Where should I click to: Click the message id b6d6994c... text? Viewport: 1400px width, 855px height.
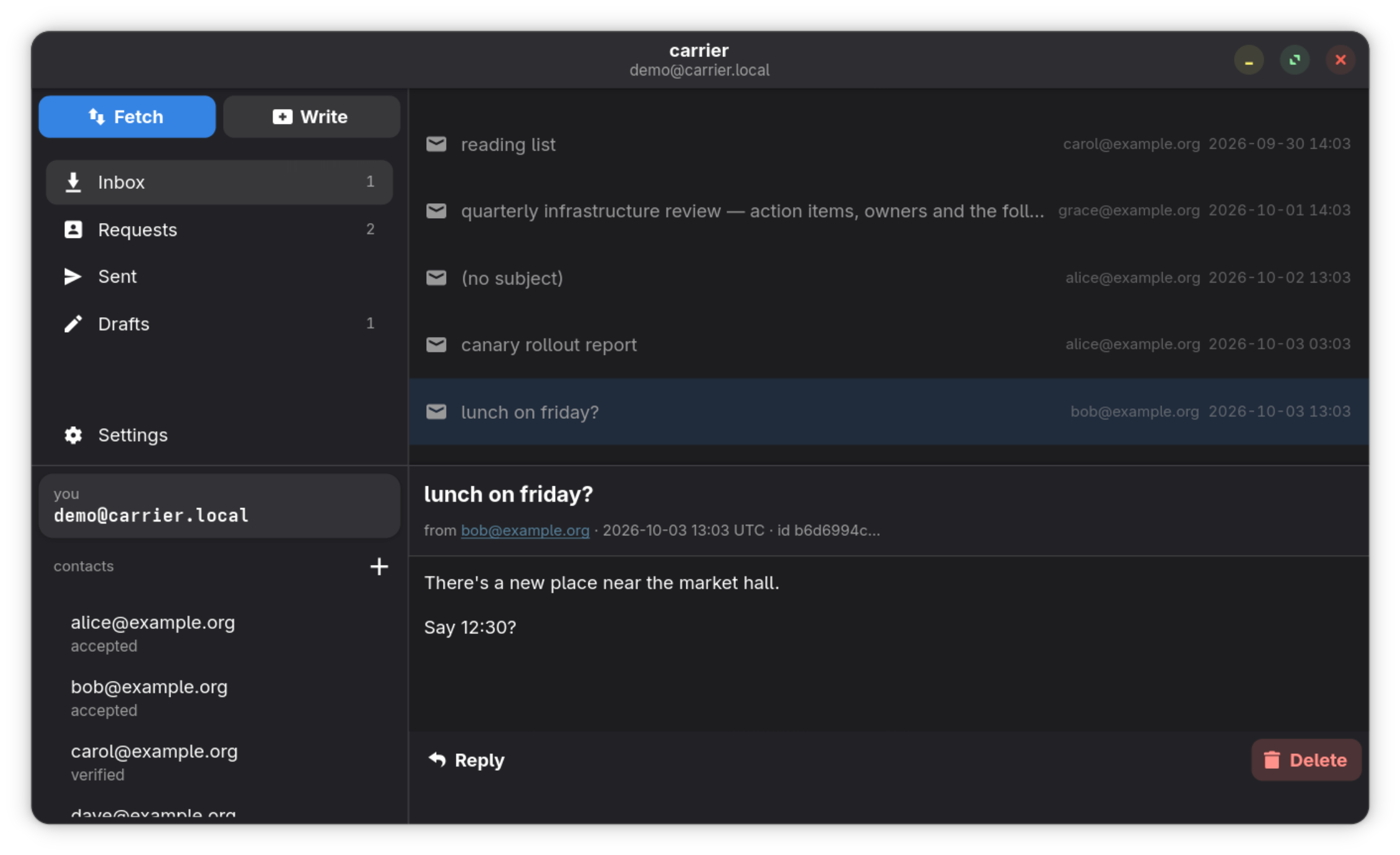click(829, 530)
